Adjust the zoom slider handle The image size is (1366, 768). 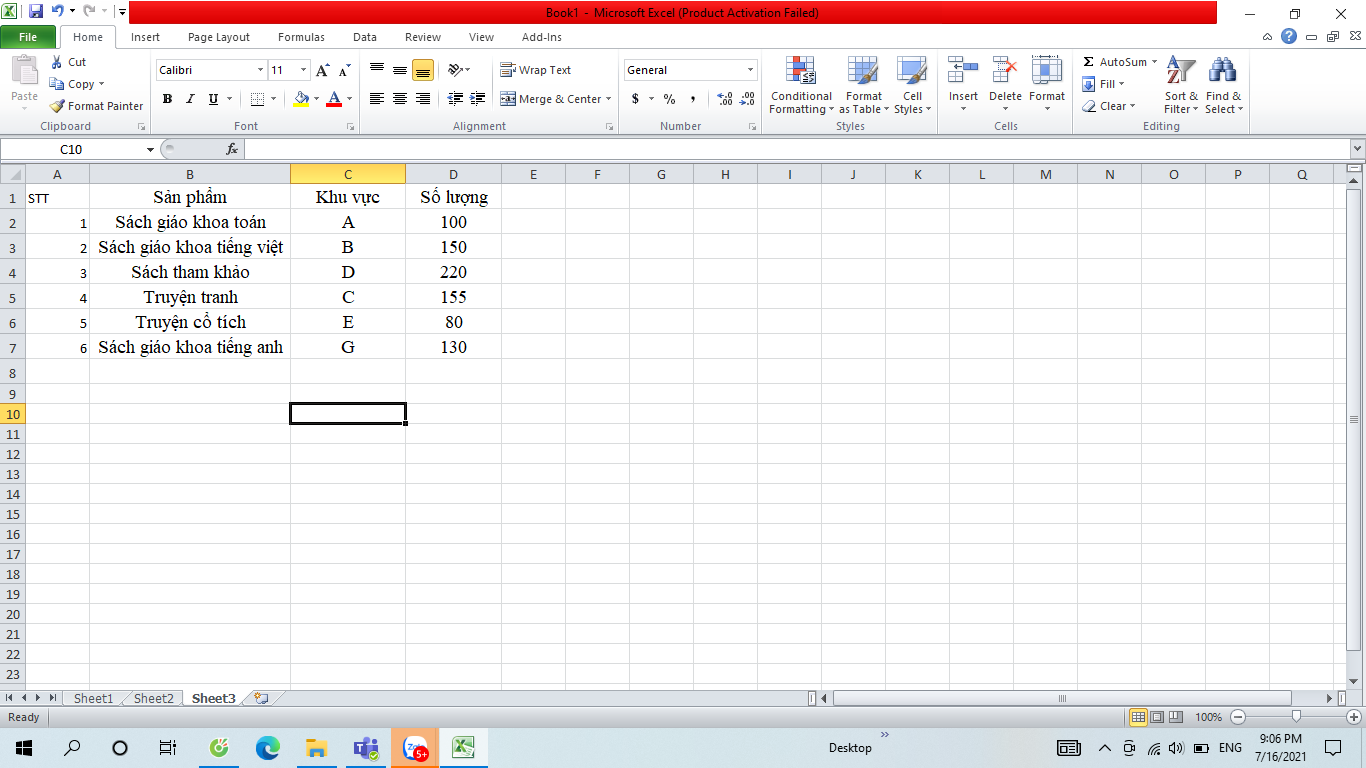pos(1296,717)
